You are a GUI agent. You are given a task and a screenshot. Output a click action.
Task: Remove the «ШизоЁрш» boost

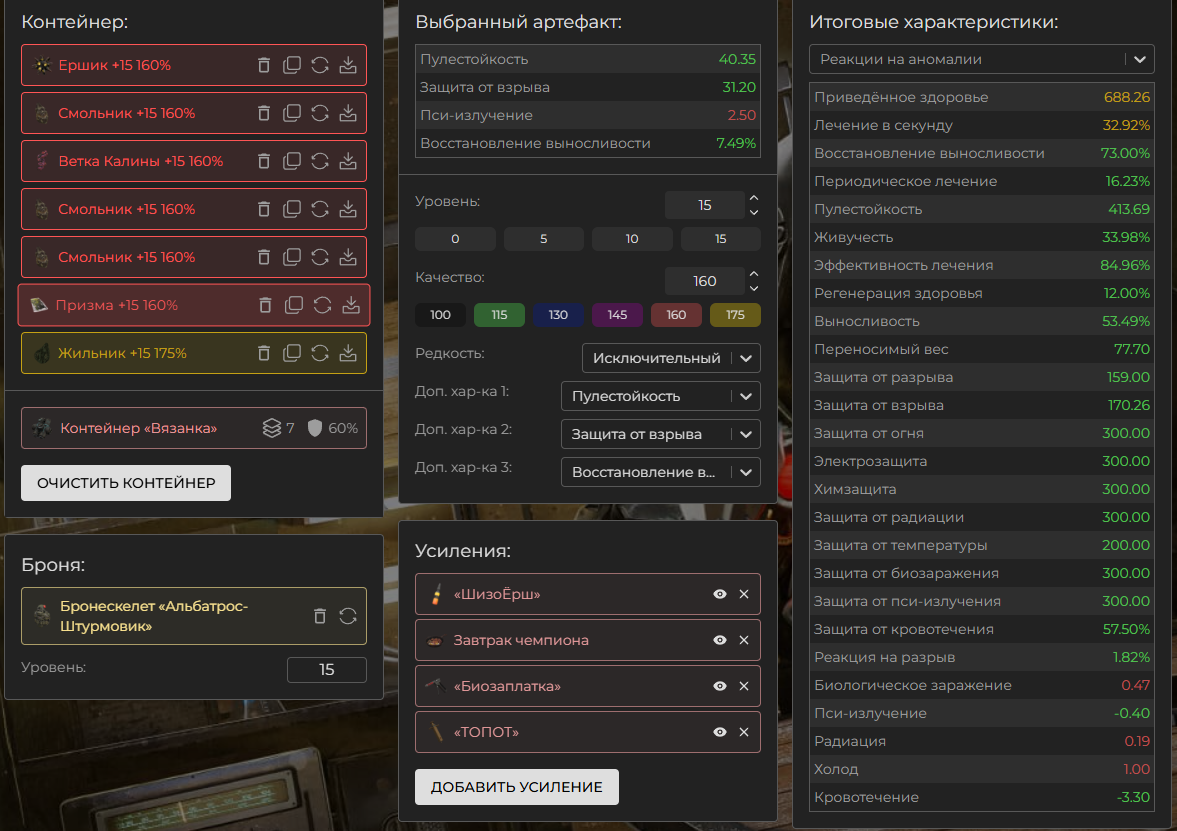tap(743, 595)
